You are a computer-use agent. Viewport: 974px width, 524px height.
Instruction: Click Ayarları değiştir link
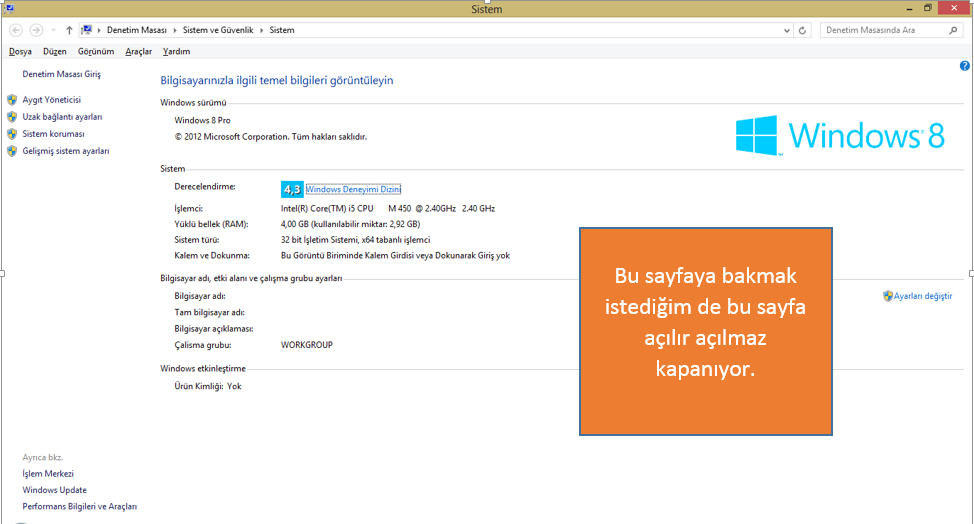point(922,296)
